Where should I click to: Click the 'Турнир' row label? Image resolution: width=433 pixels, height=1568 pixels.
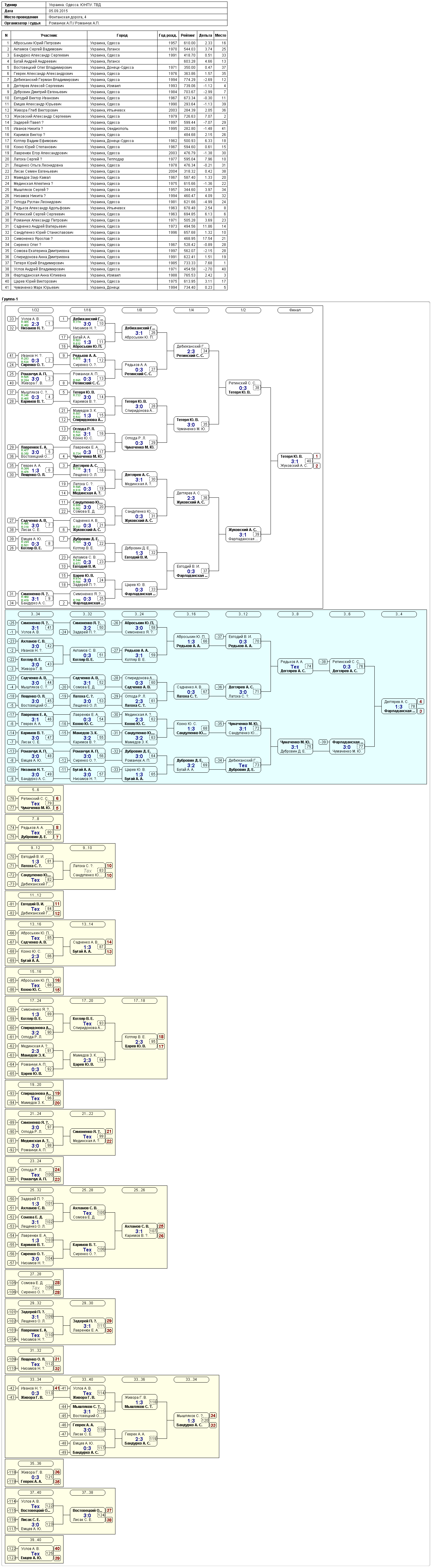(11, 4)
